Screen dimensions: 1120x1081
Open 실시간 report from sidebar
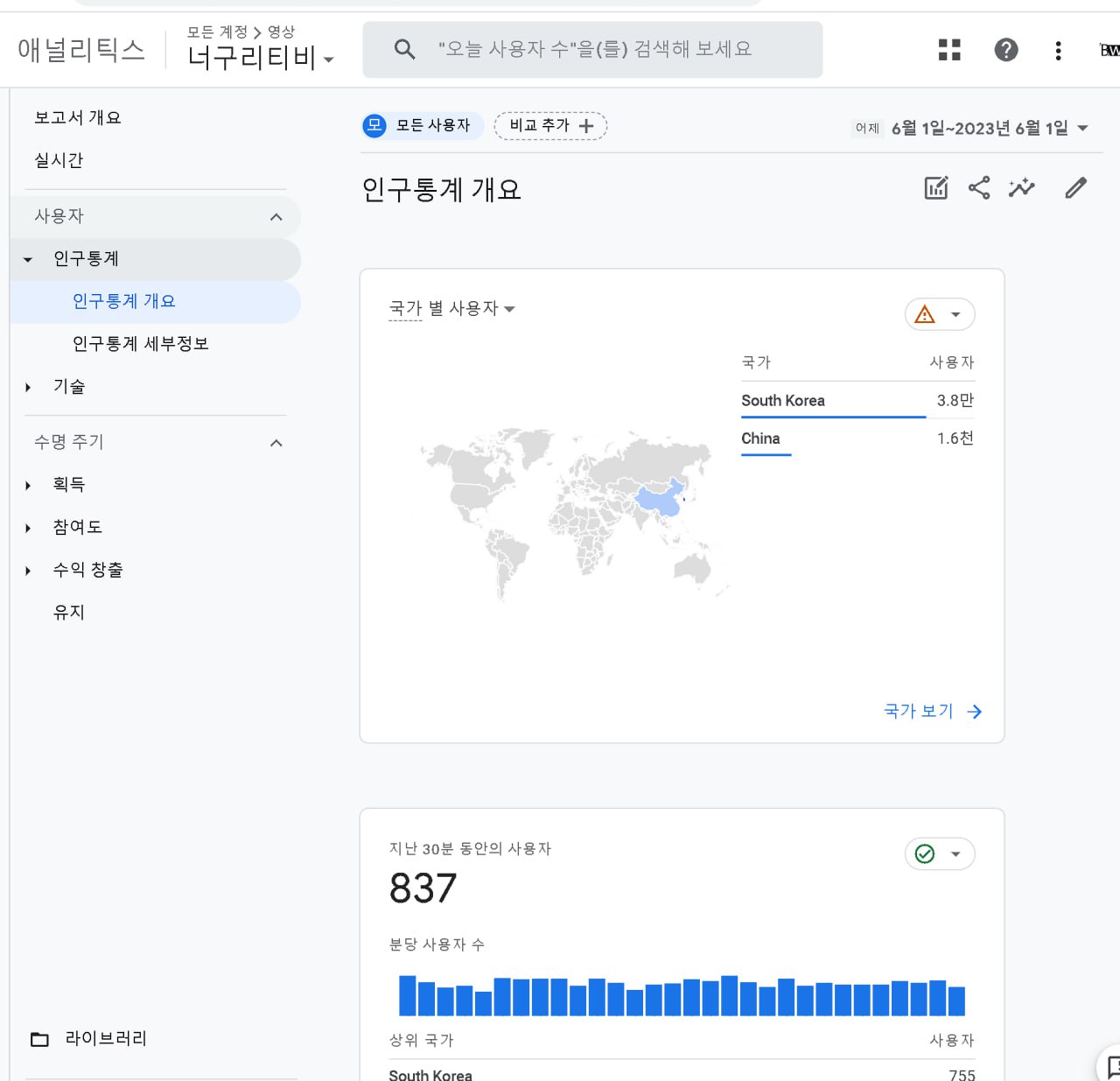tap(59, 160)
